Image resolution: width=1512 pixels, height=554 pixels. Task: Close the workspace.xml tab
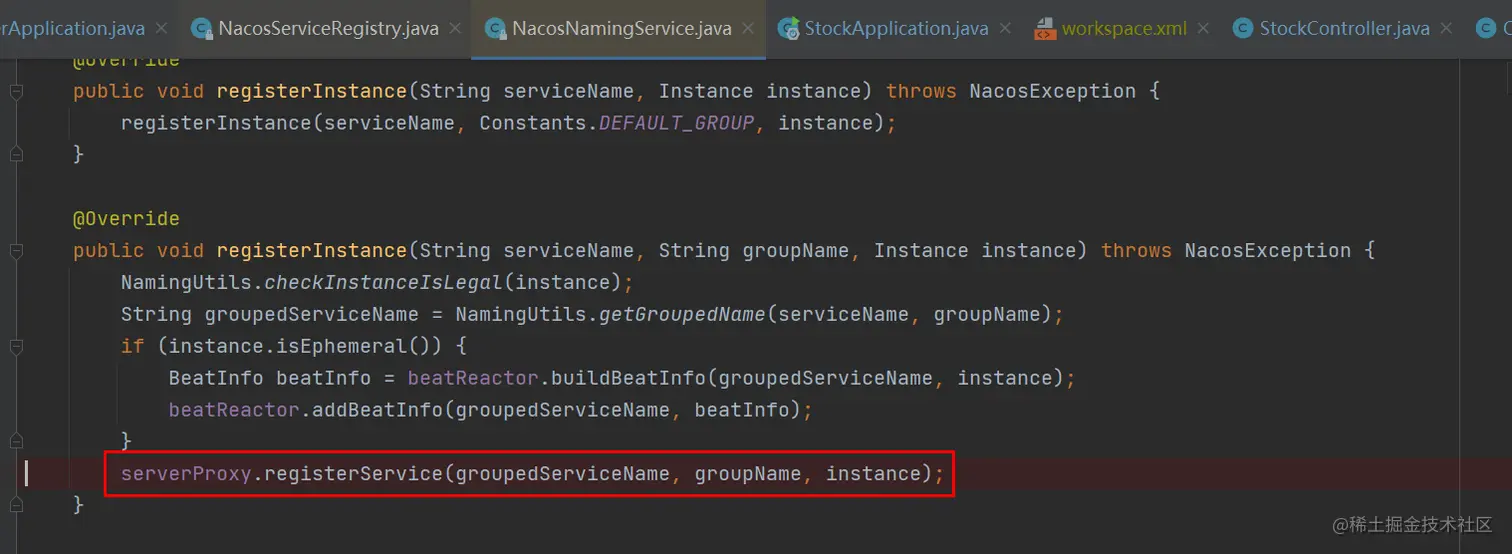click(x=1202, y=29)
